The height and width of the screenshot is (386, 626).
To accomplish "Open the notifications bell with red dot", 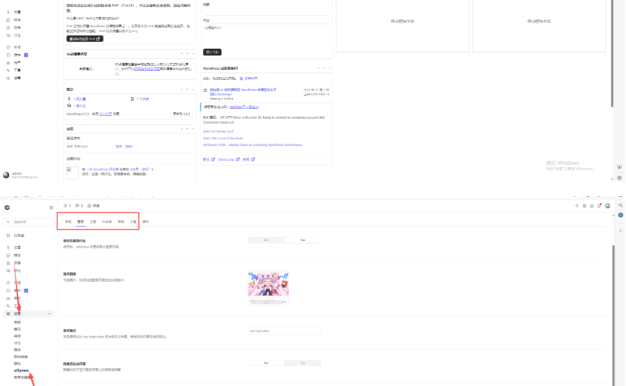I will click(x=599, y=206).
